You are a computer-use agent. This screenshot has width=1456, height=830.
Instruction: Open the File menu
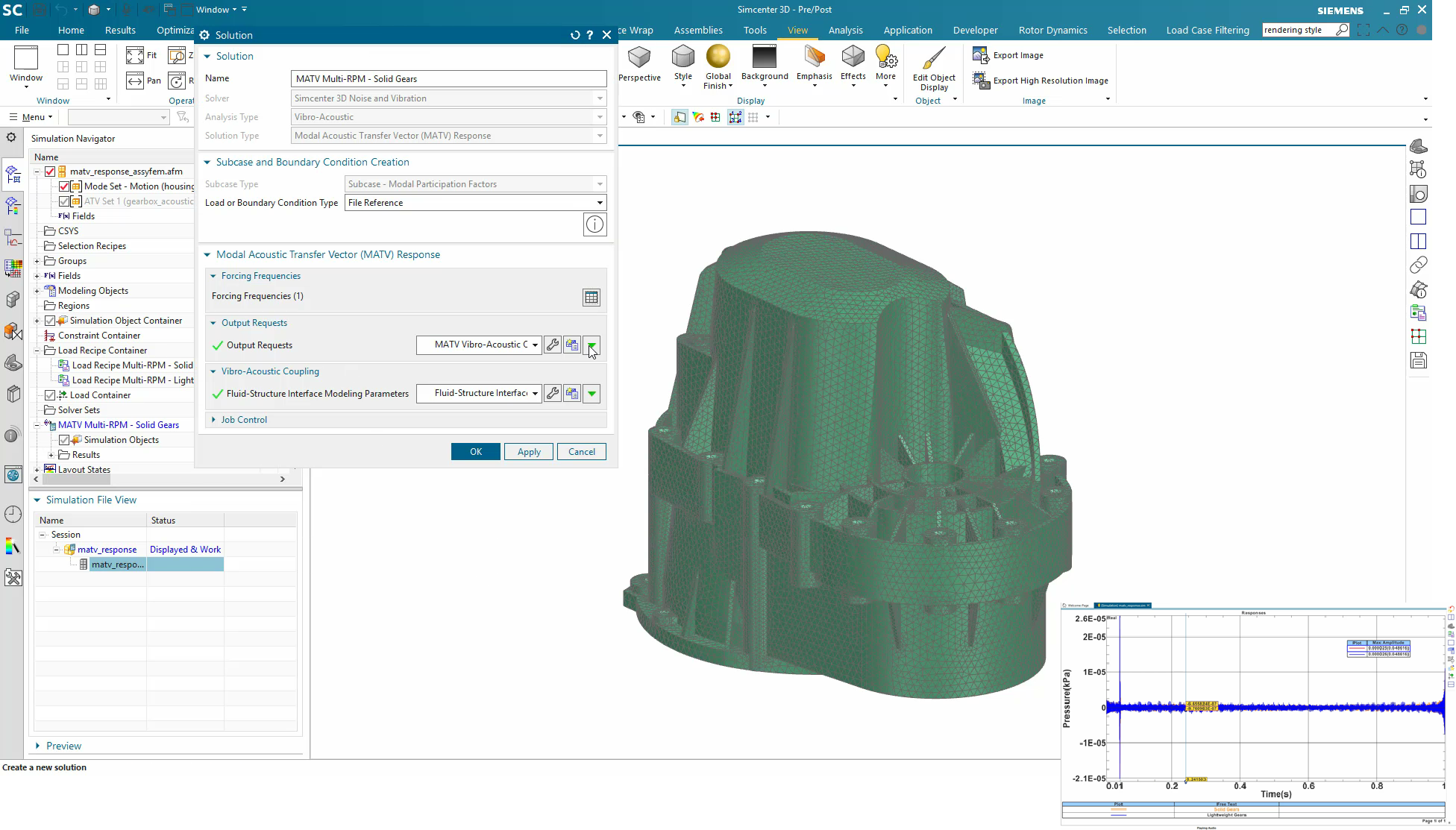coord(22,30)
